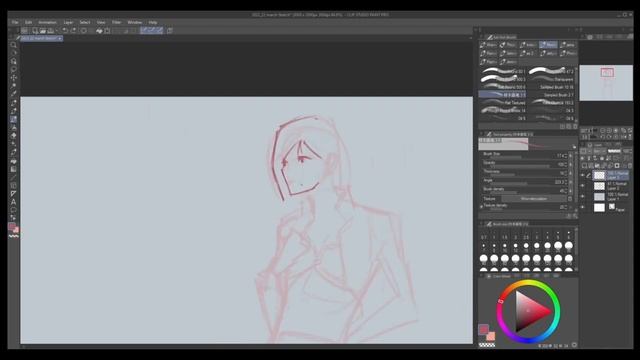Screen dimensions: 640x360
Task: Toggle visibility of the Paper layer
Action: tap(582, 207)
